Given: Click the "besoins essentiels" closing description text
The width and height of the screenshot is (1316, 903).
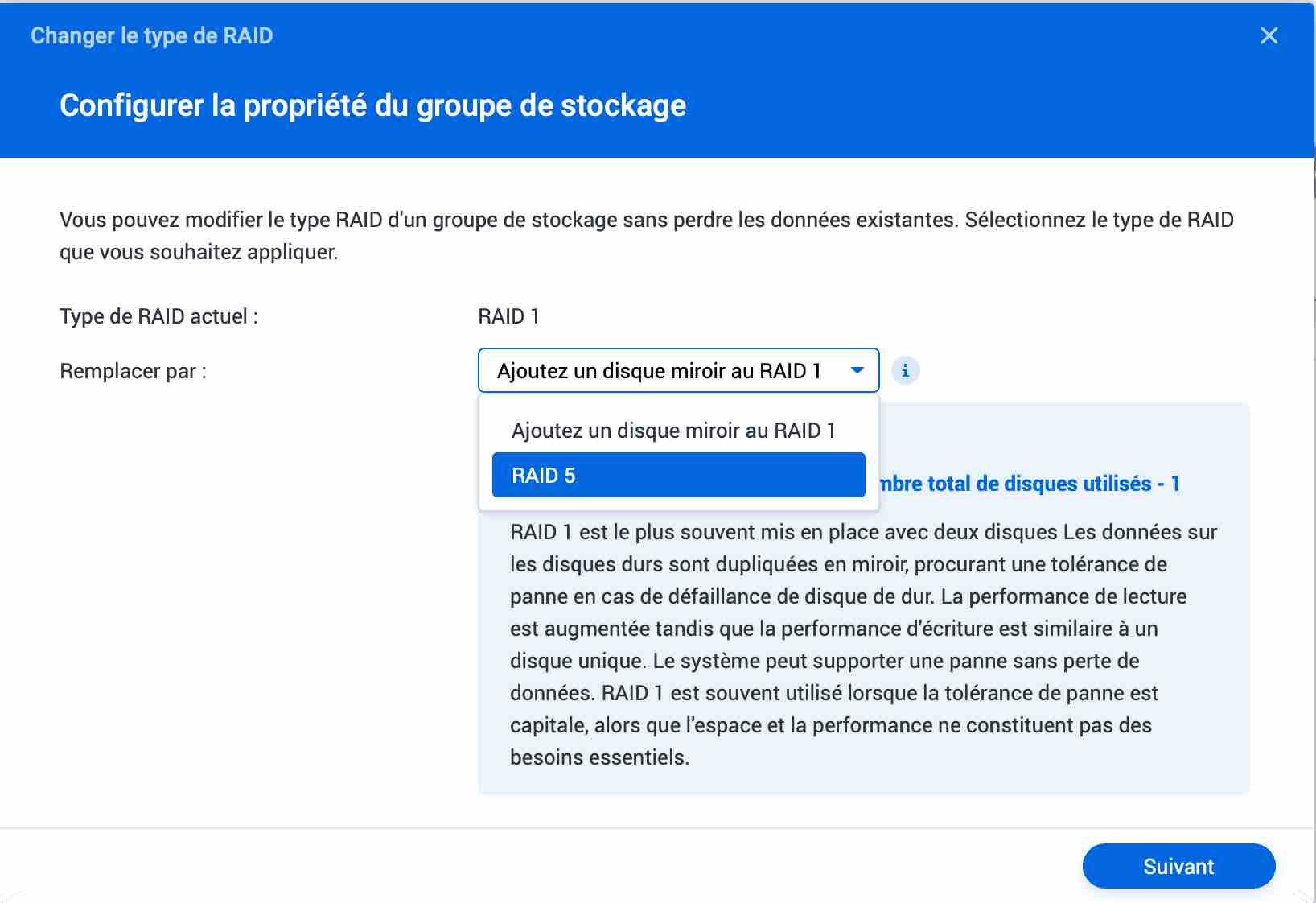Looking at the screenshot, I should (599, 757).
